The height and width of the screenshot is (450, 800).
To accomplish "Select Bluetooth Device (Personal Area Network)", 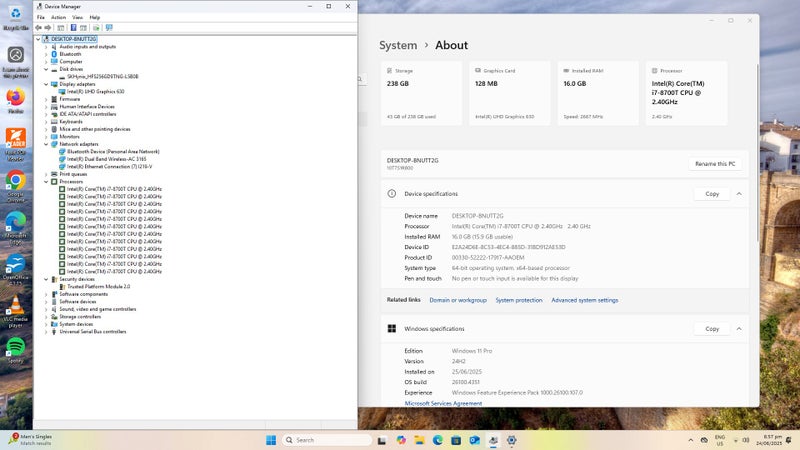I will pos(113,152).
